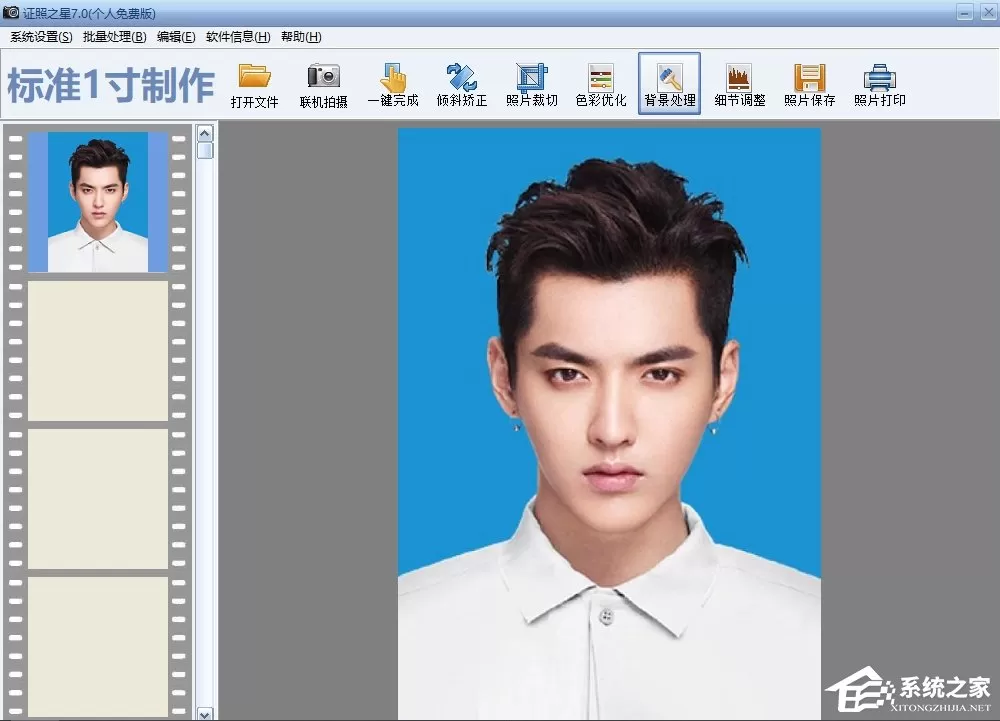This screenshot has height=721, width=1000.
Task: Open 细节调整 detail adjustment
Action: [739, 85]
